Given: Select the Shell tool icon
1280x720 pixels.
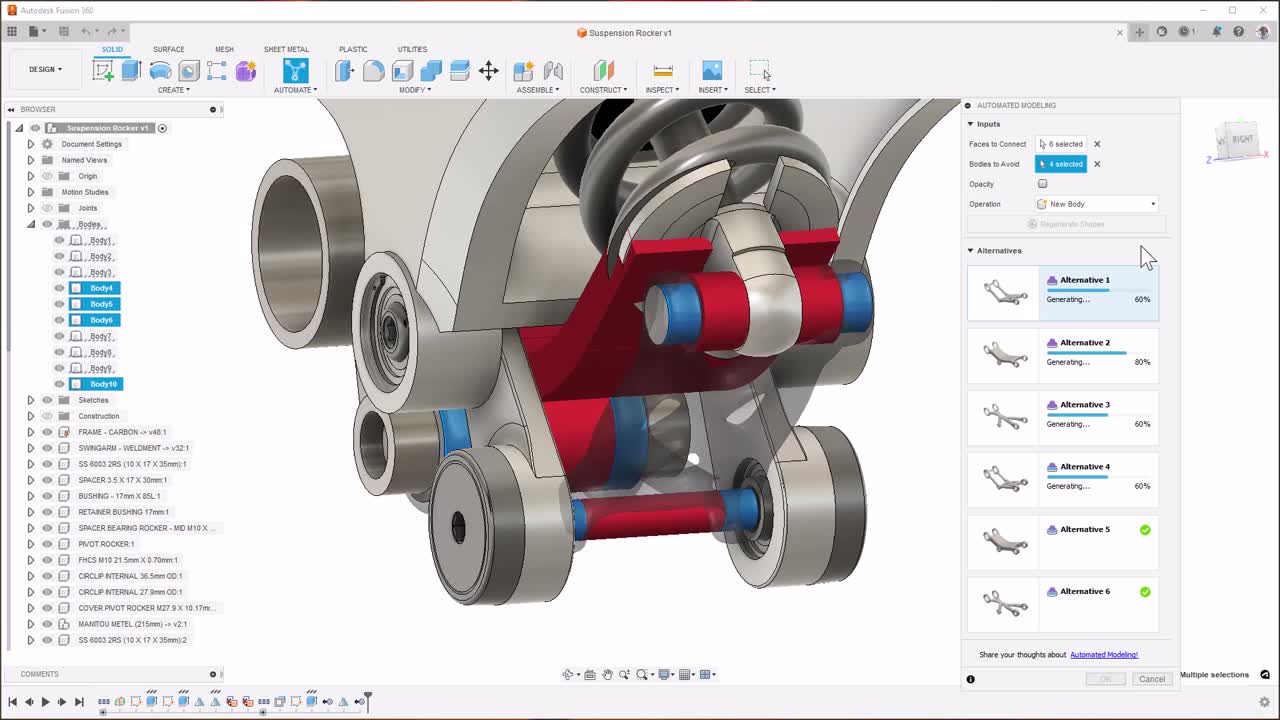Looking at the screenshot, I should tap(403, 70).
